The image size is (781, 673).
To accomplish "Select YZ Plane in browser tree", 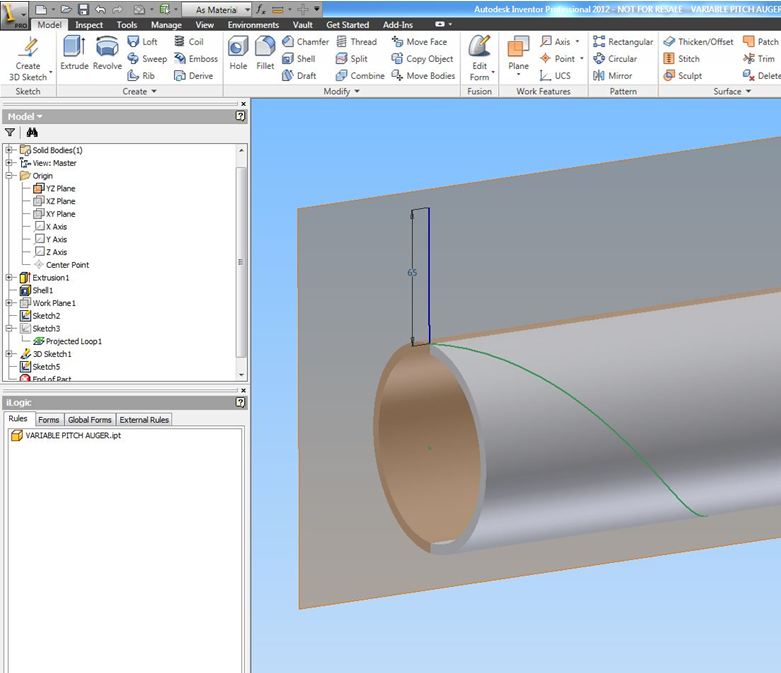I will [x=60, y=189].
